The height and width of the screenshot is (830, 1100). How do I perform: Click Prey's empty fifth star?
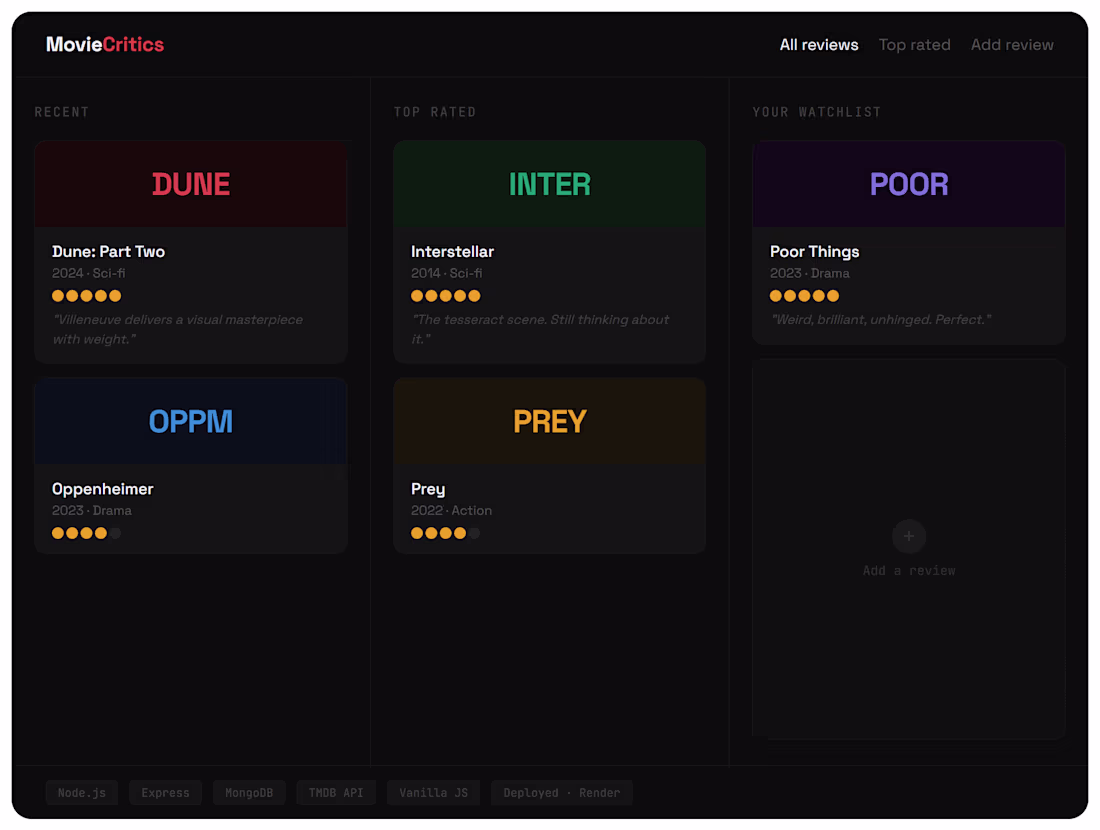tap(474, 533)
